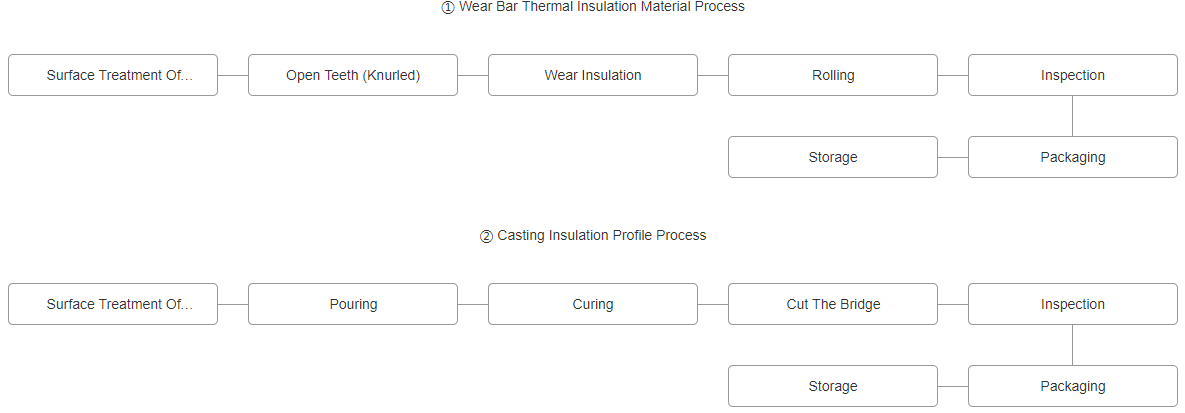
Task: Select Storage box in the Casting process
Action: (x=833, y=386)
